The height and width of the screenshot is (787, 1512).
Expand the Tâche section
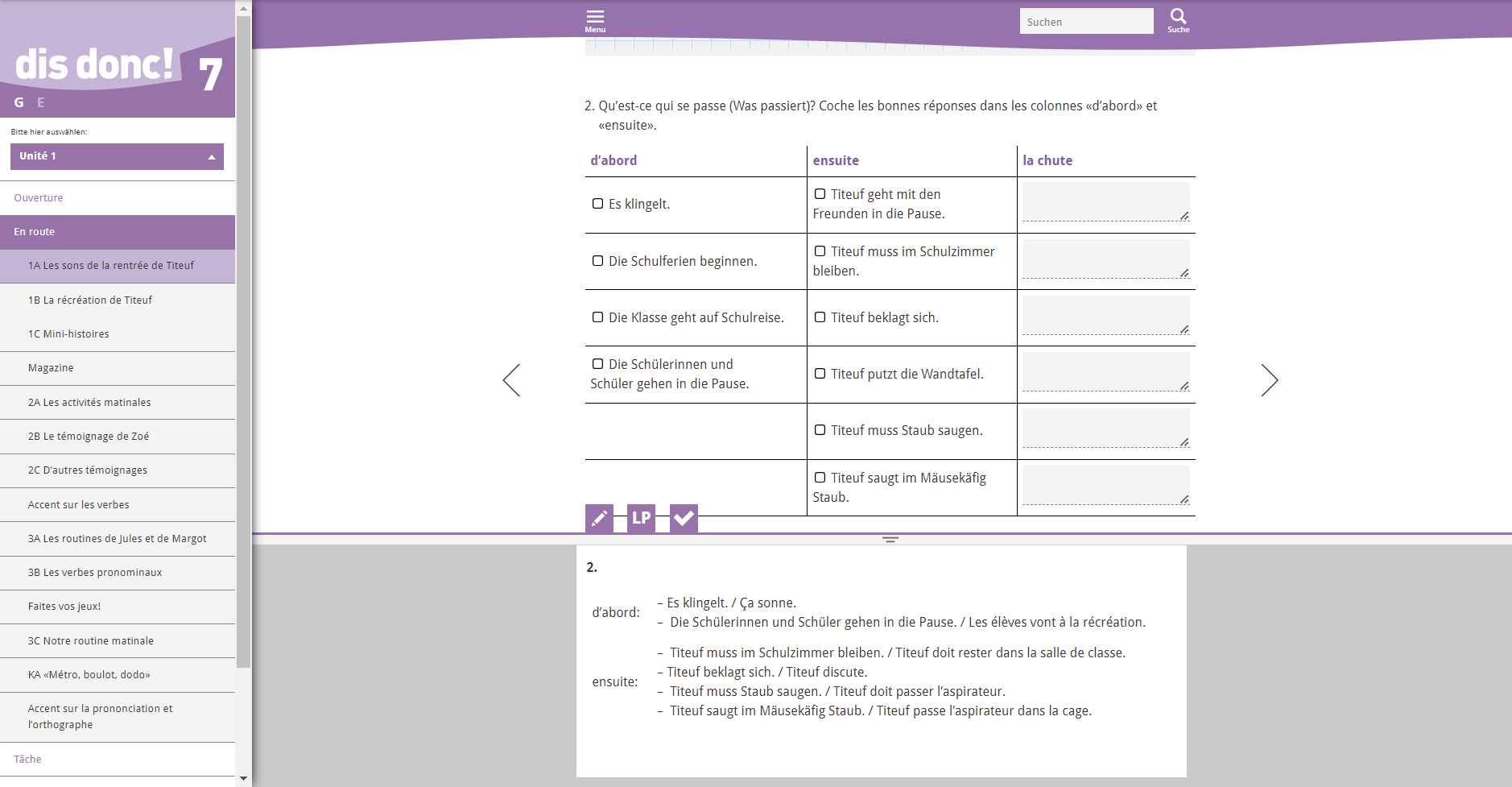[28, 759]
